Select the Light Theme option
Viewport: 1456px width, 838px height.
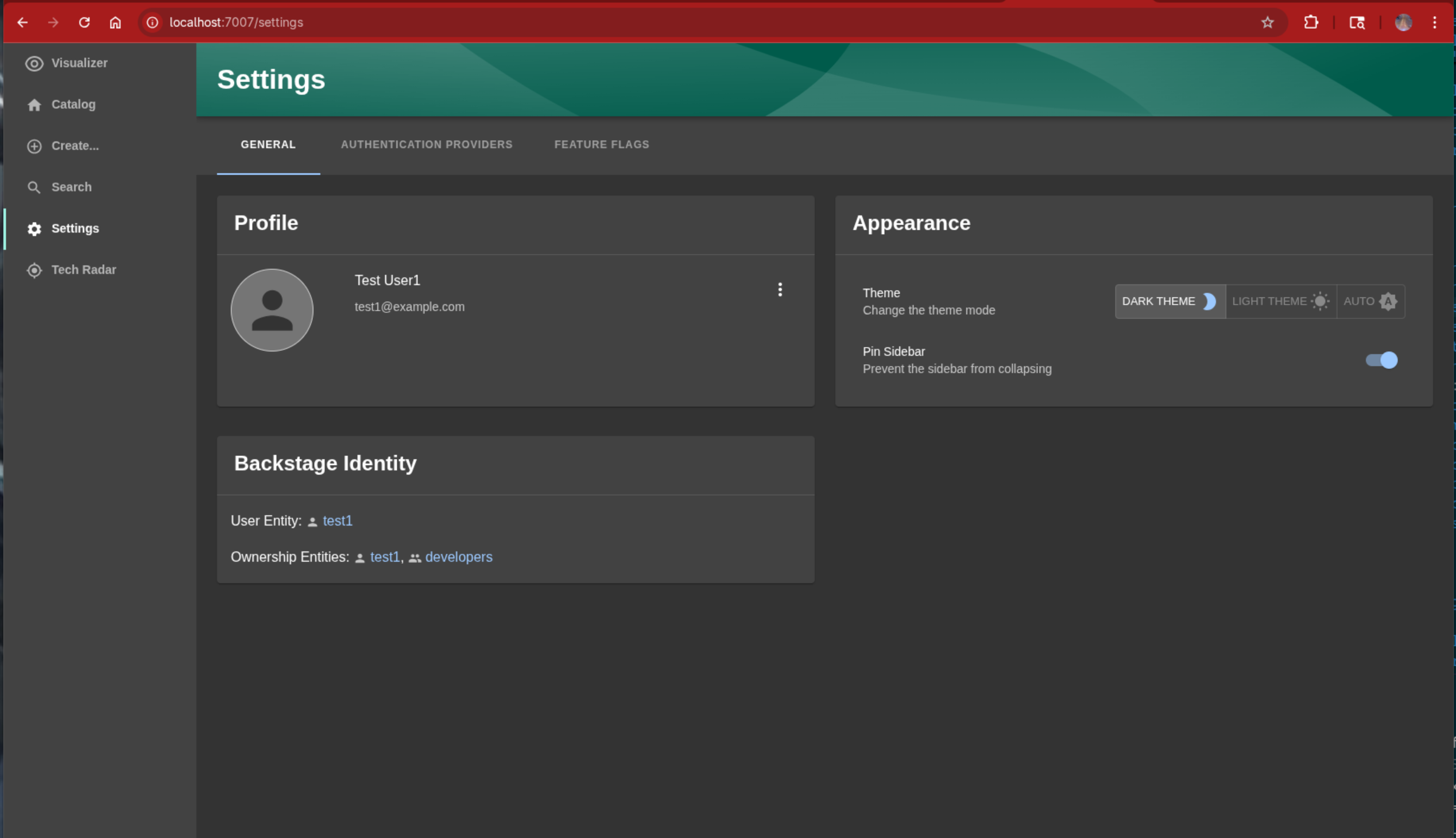[x=1280, y=302]
